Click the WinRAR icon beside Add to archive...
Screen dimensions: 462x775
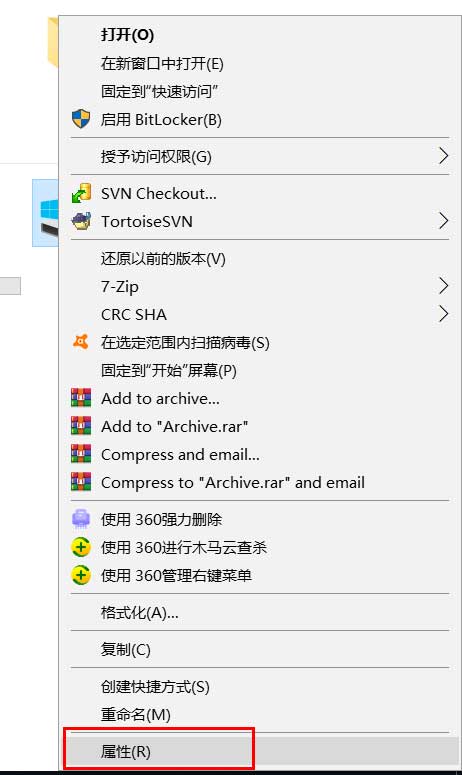click(81, 398)
